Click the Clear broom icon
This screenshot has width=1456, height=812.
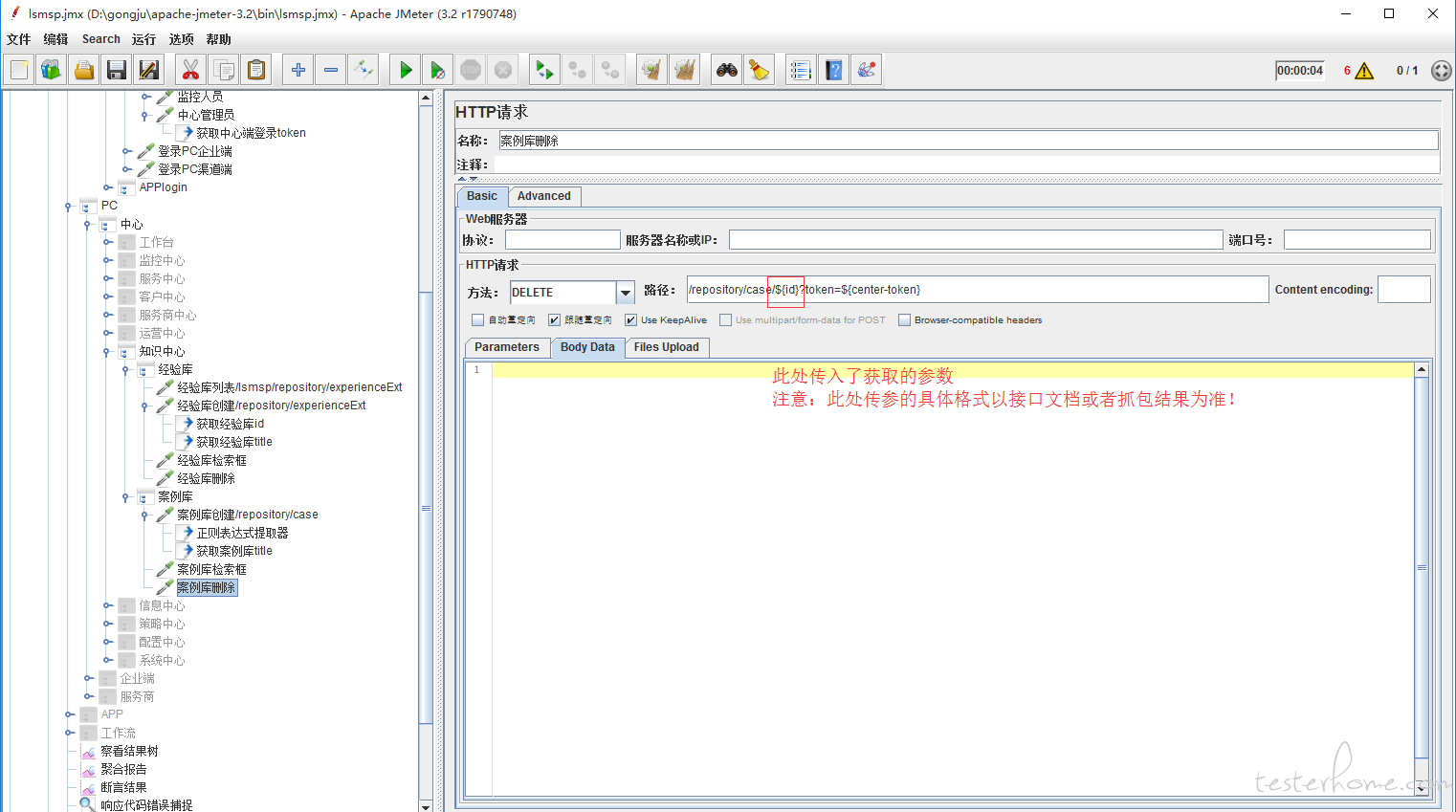(652, 70)
